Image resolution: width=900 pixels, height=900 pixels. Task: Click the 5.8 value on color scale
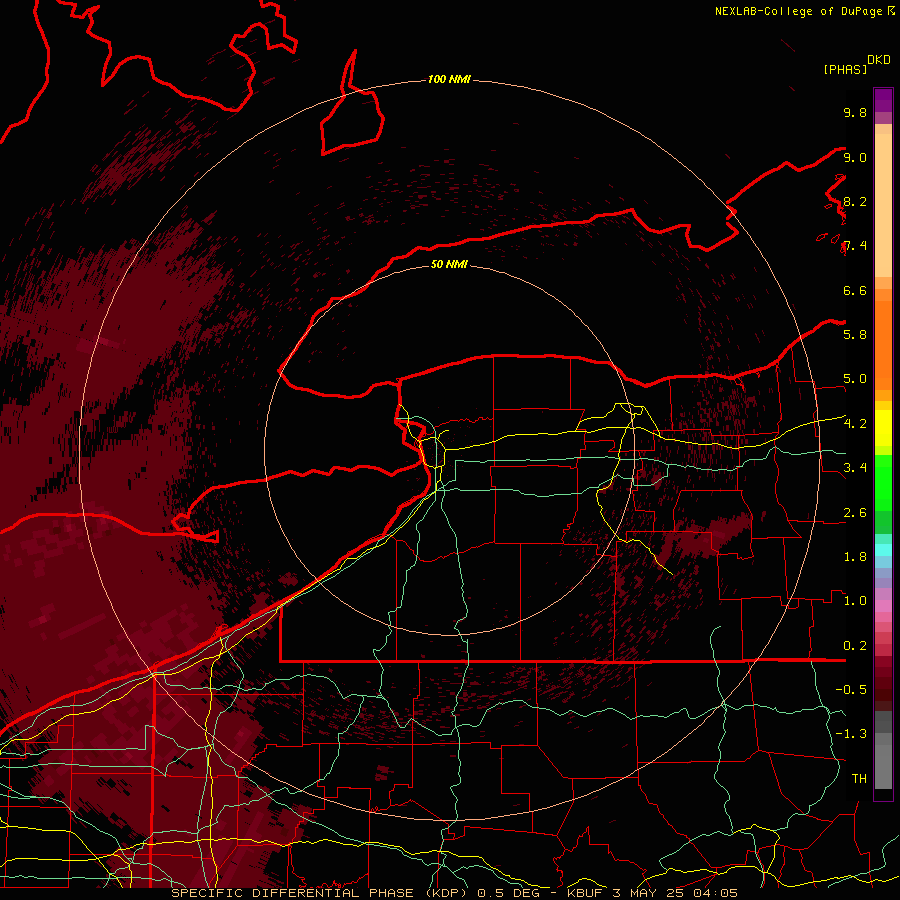tap(855, 335)
